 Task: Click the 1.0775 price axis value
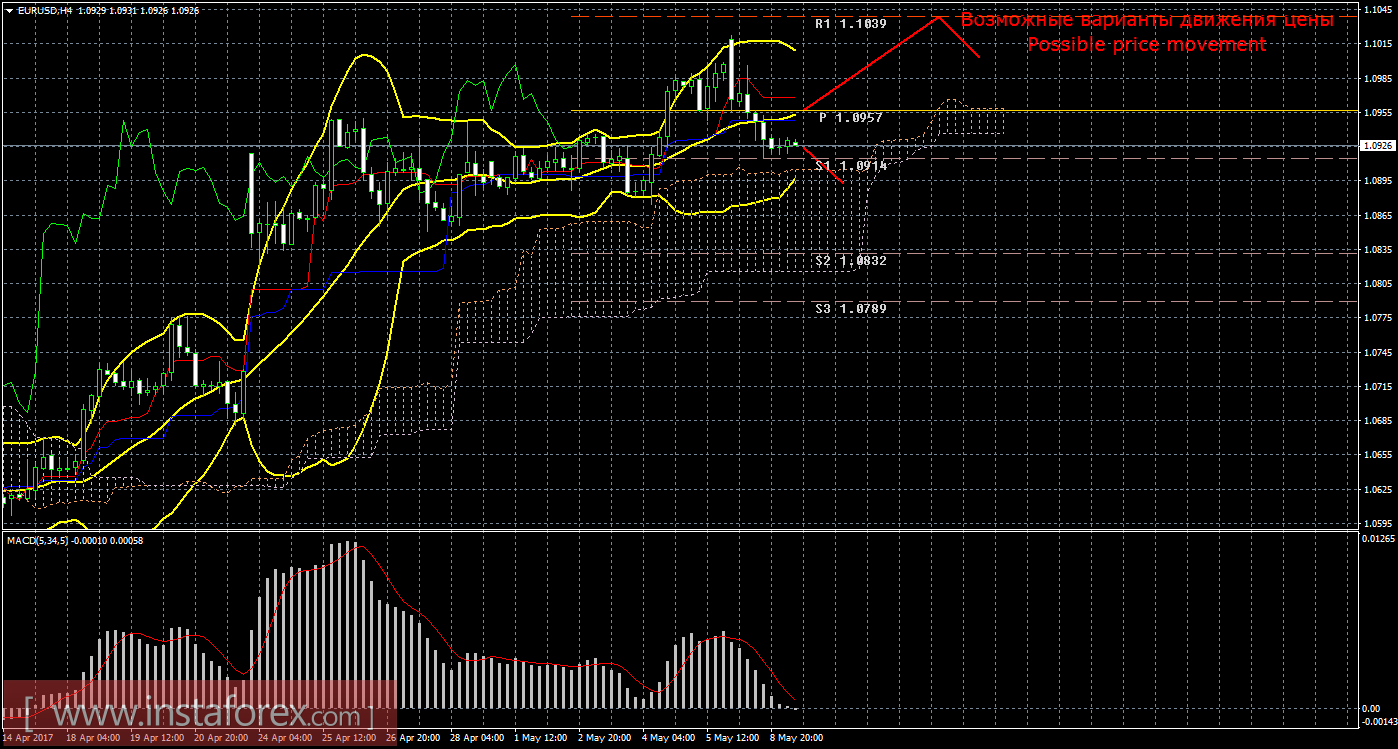point(1378,318)
